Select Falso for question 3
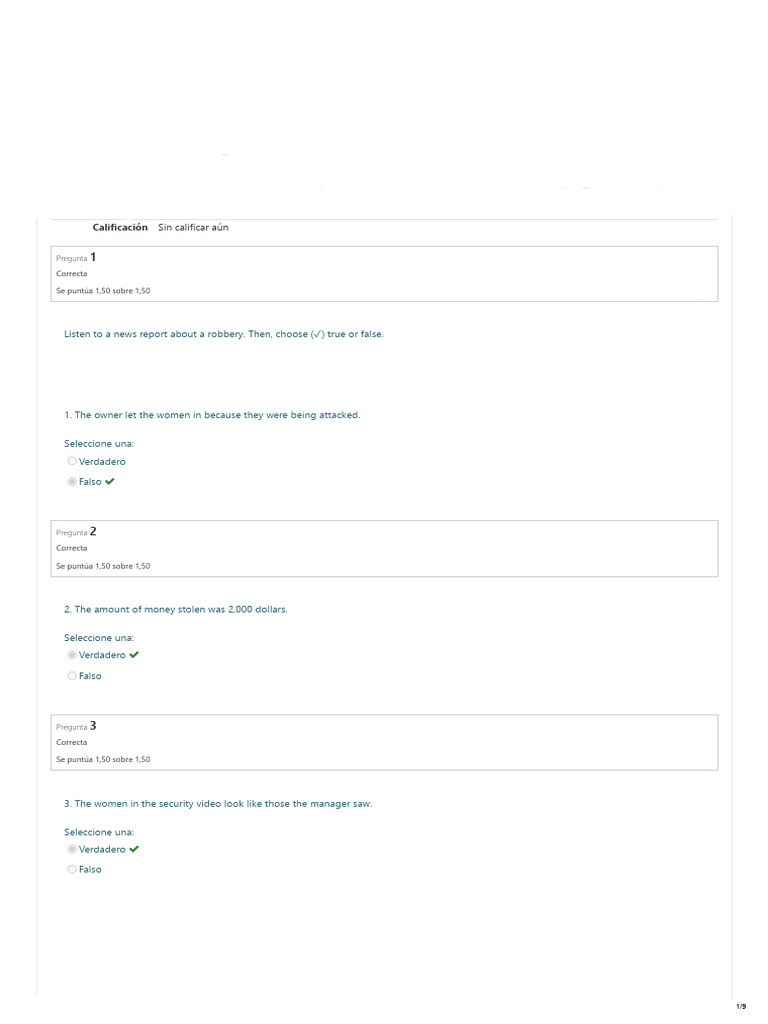768x1024 pixels. click(x=72, y=869)
